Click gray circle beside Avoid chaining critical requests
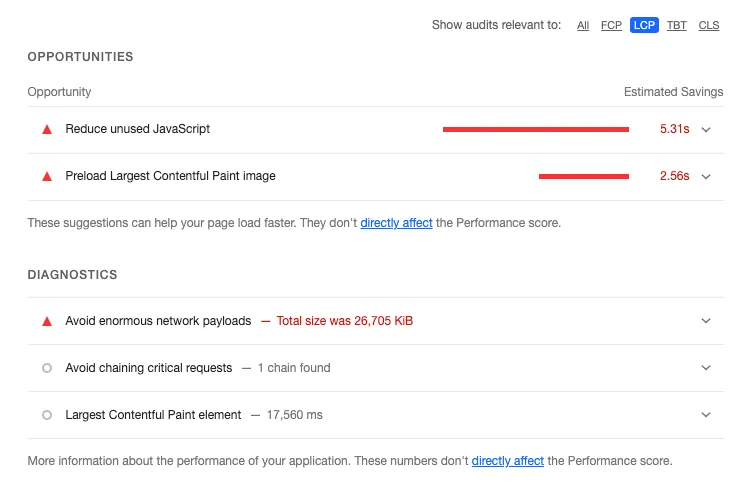 pyautogui.click(x=46, y=368)
